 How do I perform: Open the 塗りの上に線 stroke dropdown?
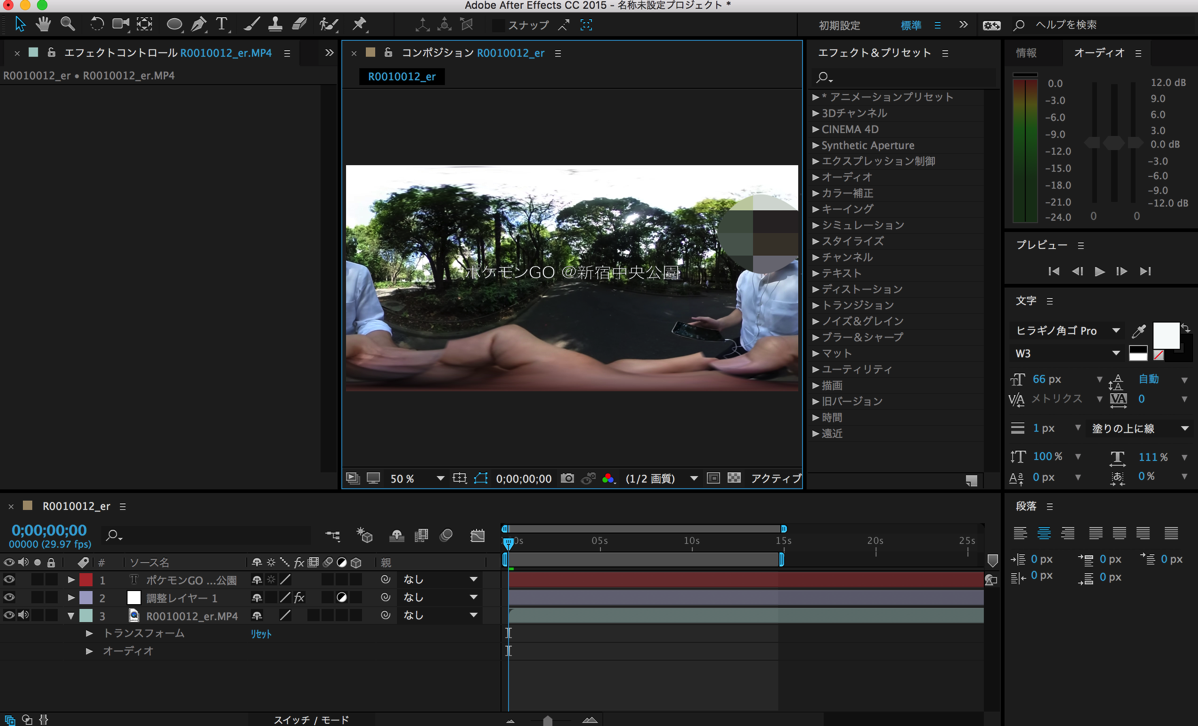tap(1139, 429)
